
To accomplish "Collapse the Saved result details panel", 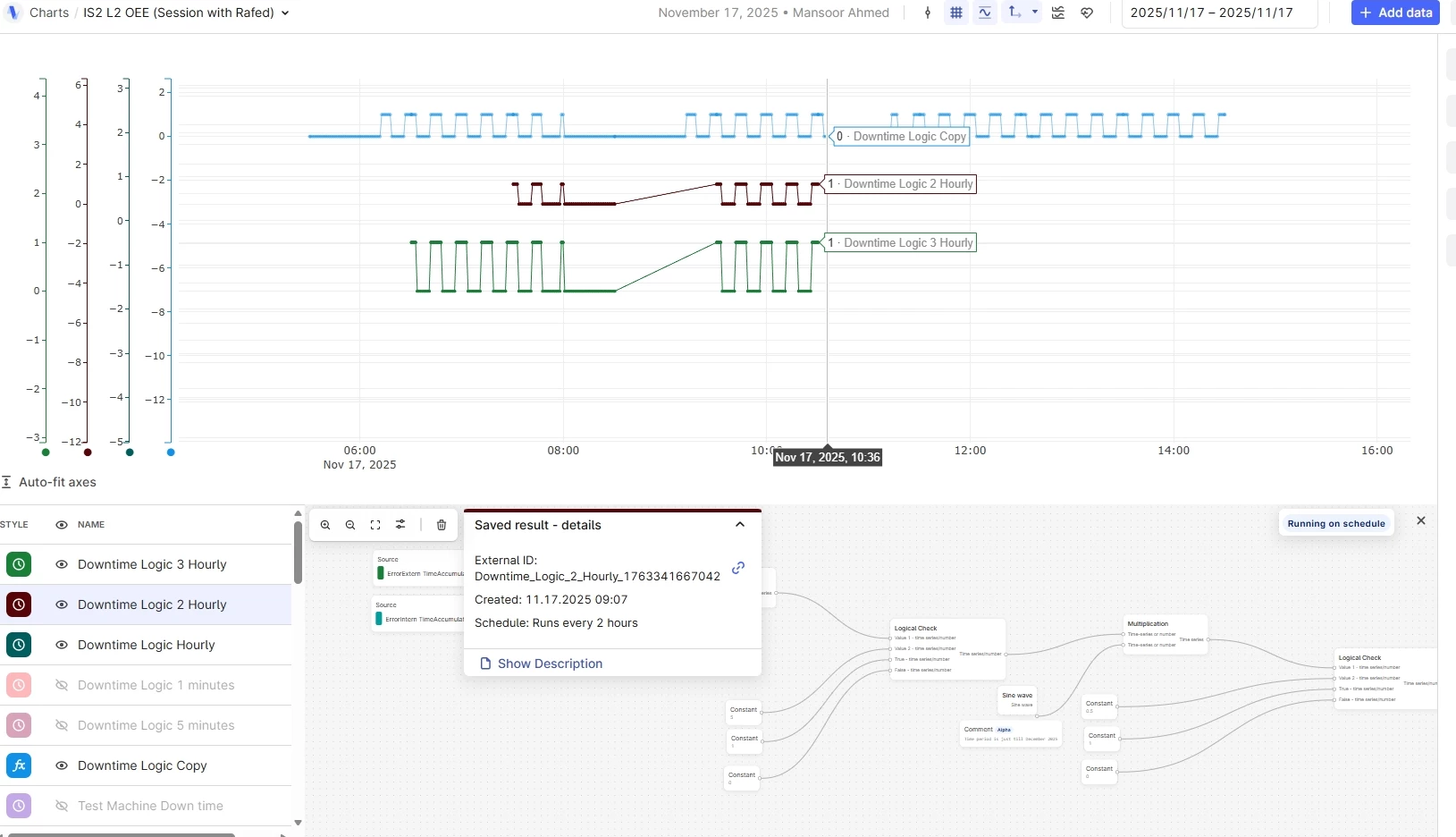I will [x=740, y=525].
